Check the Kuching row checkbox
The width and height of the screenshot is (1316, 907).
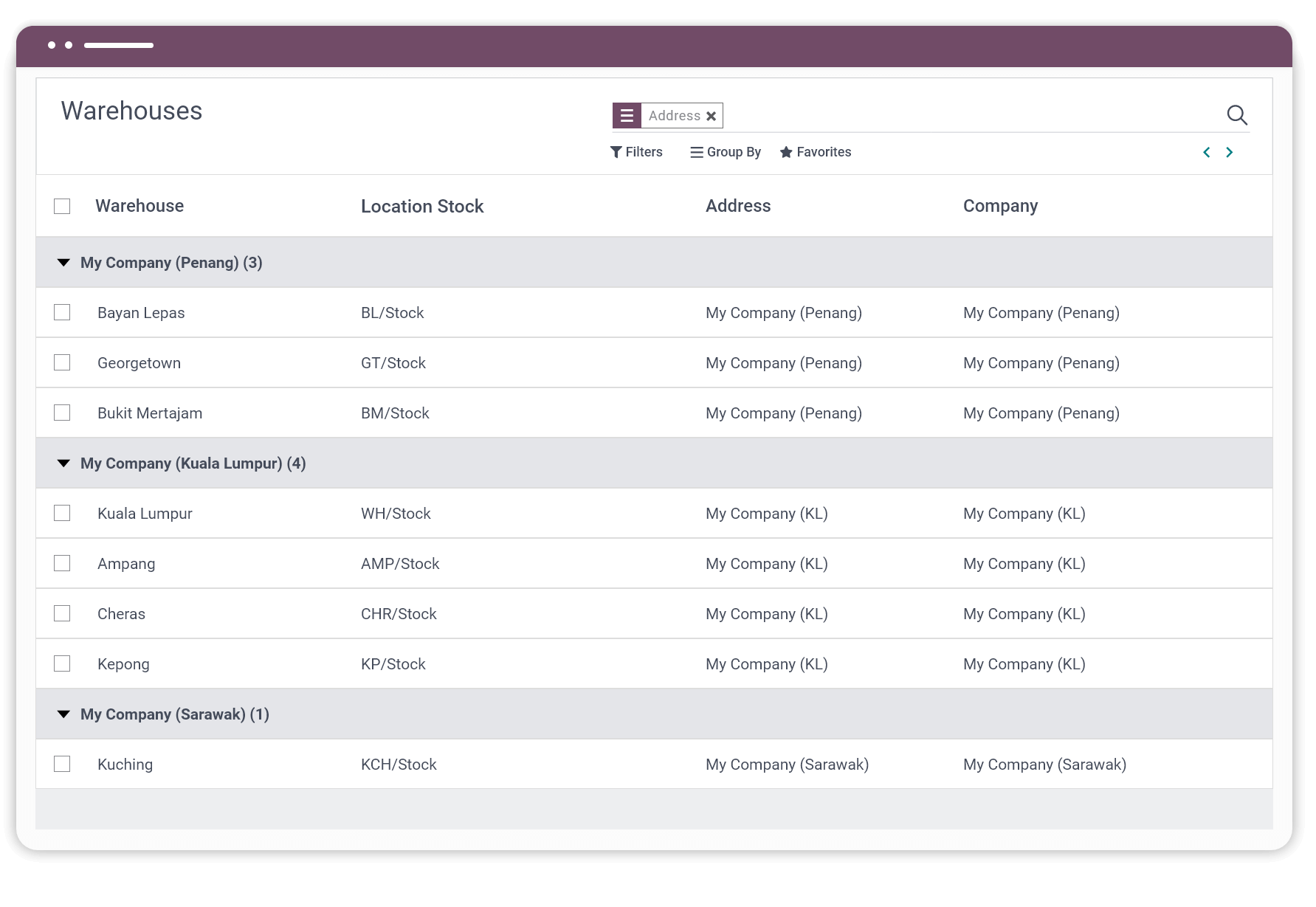(62, 764)
